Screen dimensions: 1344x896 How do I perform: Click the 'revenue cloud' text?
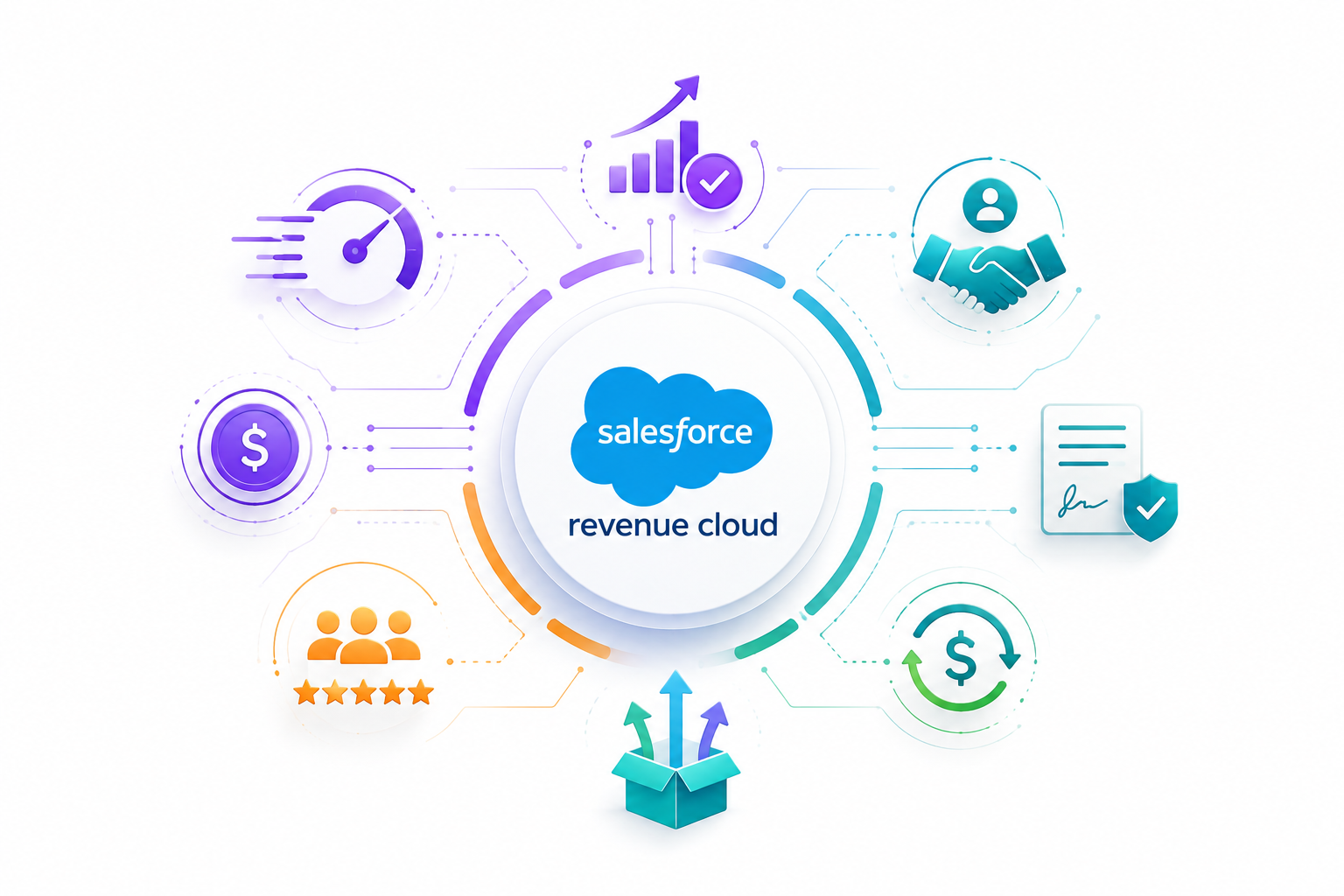[672, 525]
